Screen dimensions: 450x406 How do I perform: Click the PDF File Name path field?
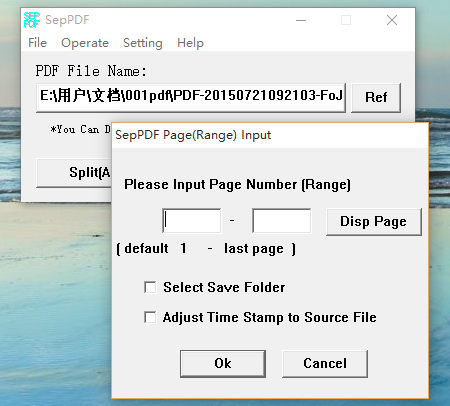(x=191, y=97)
